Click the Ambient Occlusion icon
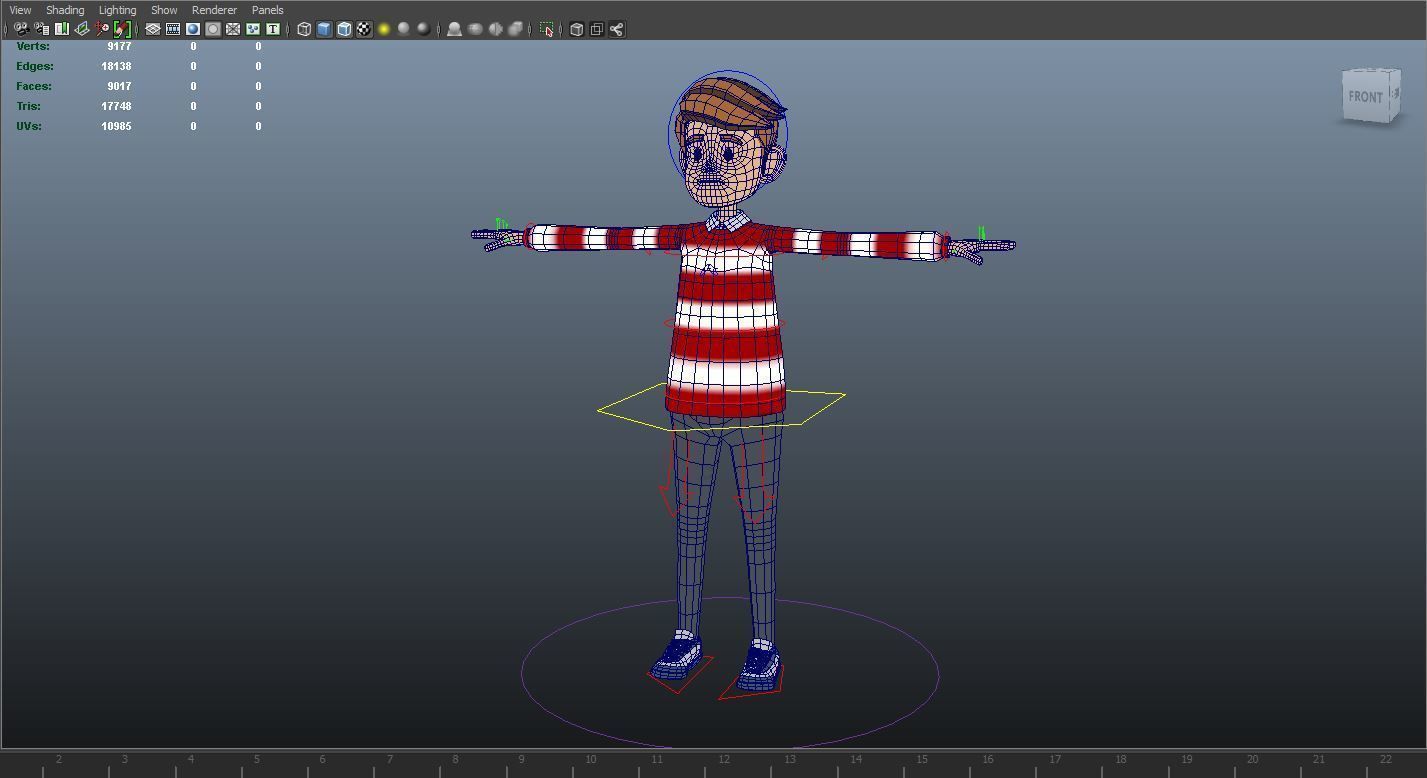Viewport: 1427px width, 778px height. click(454, 29)
